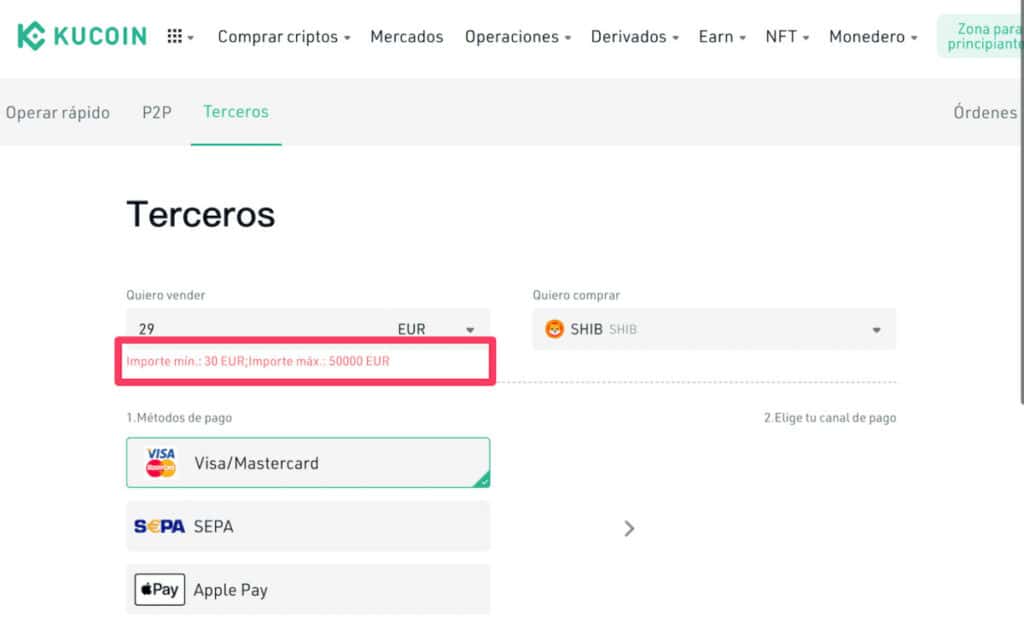Click the Visa/Mastercard card logo
The height and width of the screenshot is (640, 1024).
(161, 462)
